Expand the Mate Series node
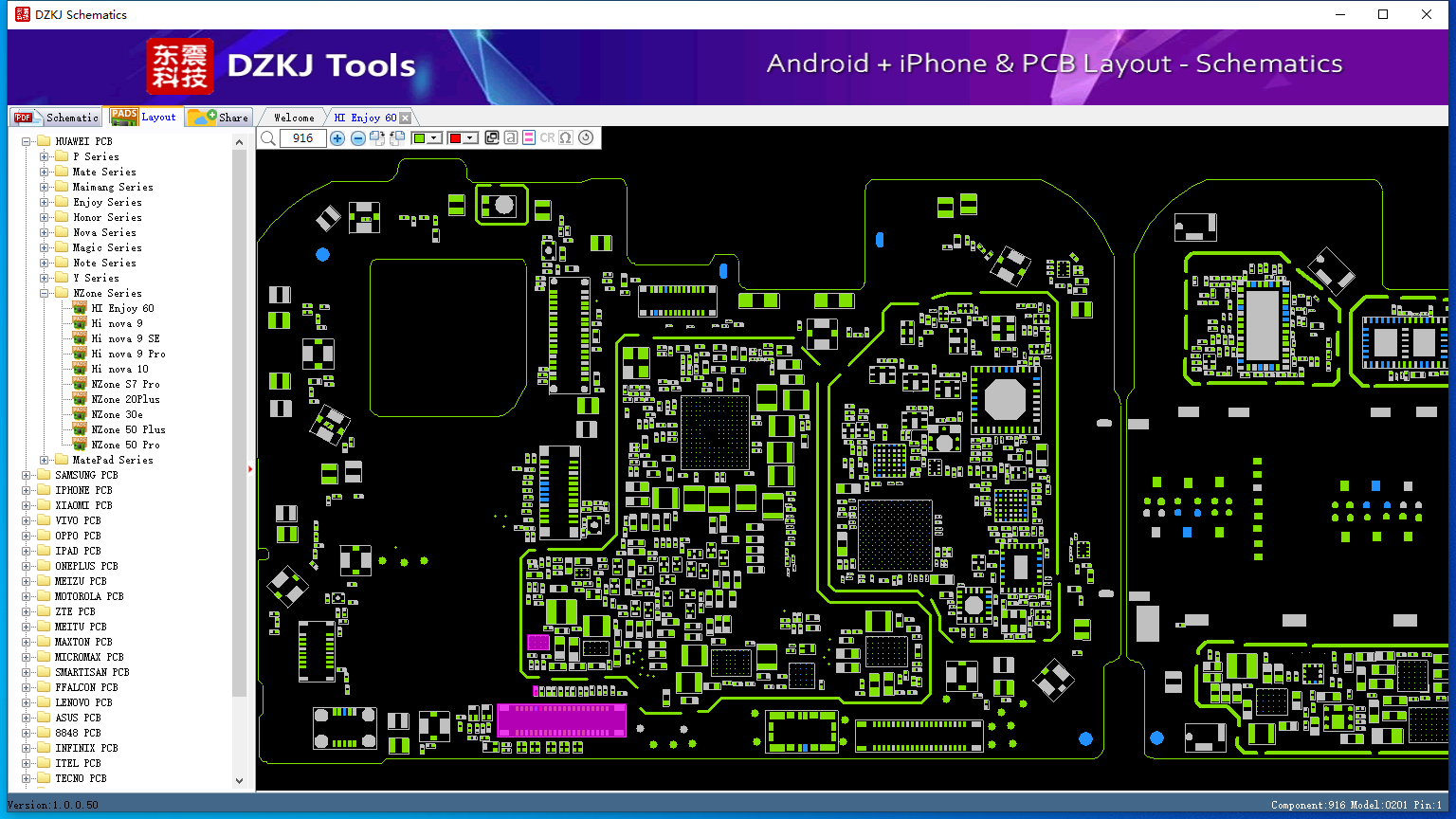The image size is (1456, 819). (45, 172)
